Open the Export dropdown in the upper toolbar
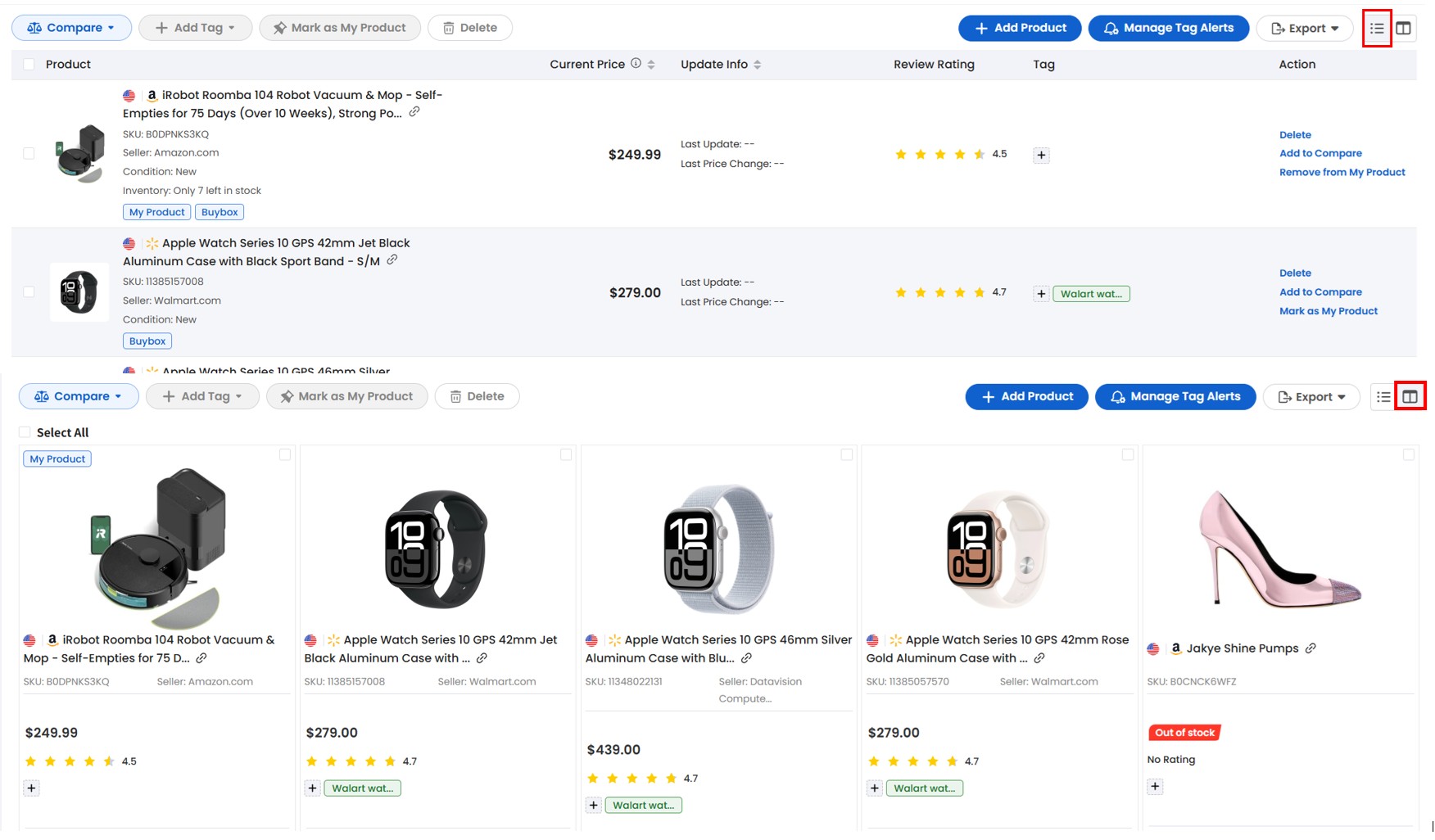The width and height of the screenshot is (1435, 840). (x=1305, y=29)
